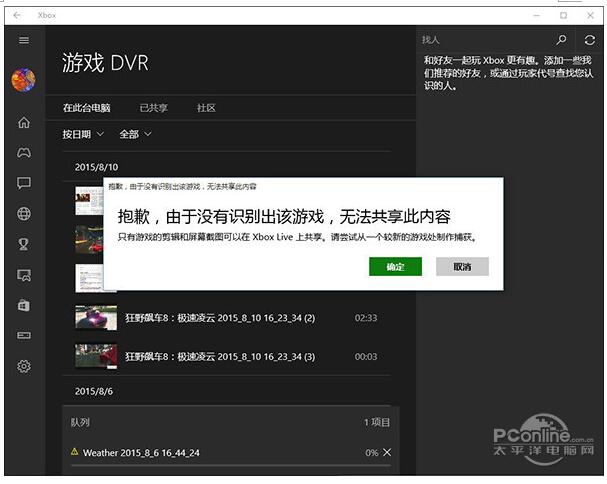Click the 确定 button in dialog
Screen dimensions: 607x484
395,267
